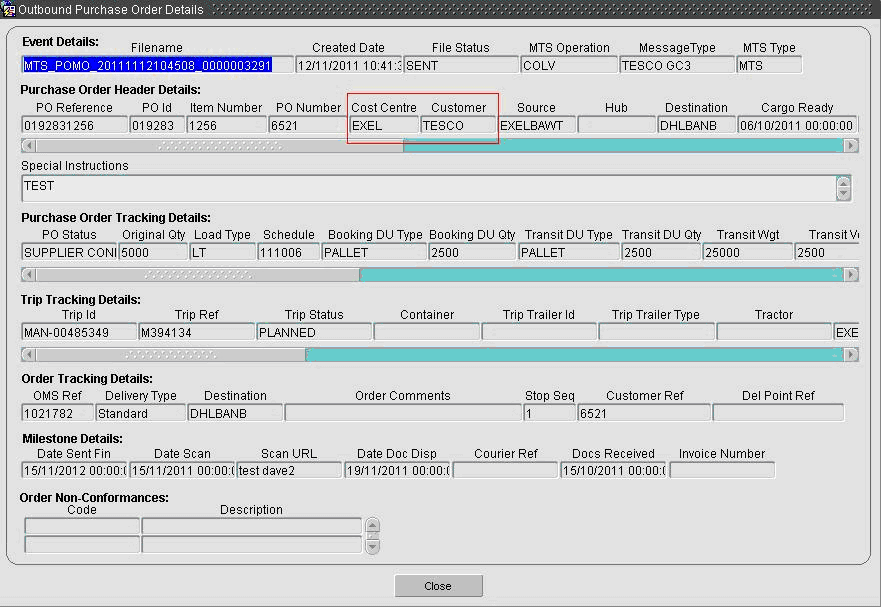The height and width of the screenshot is (607, 881).
Task: Click the Original Qty field 5000
Action: coord(153,252)
